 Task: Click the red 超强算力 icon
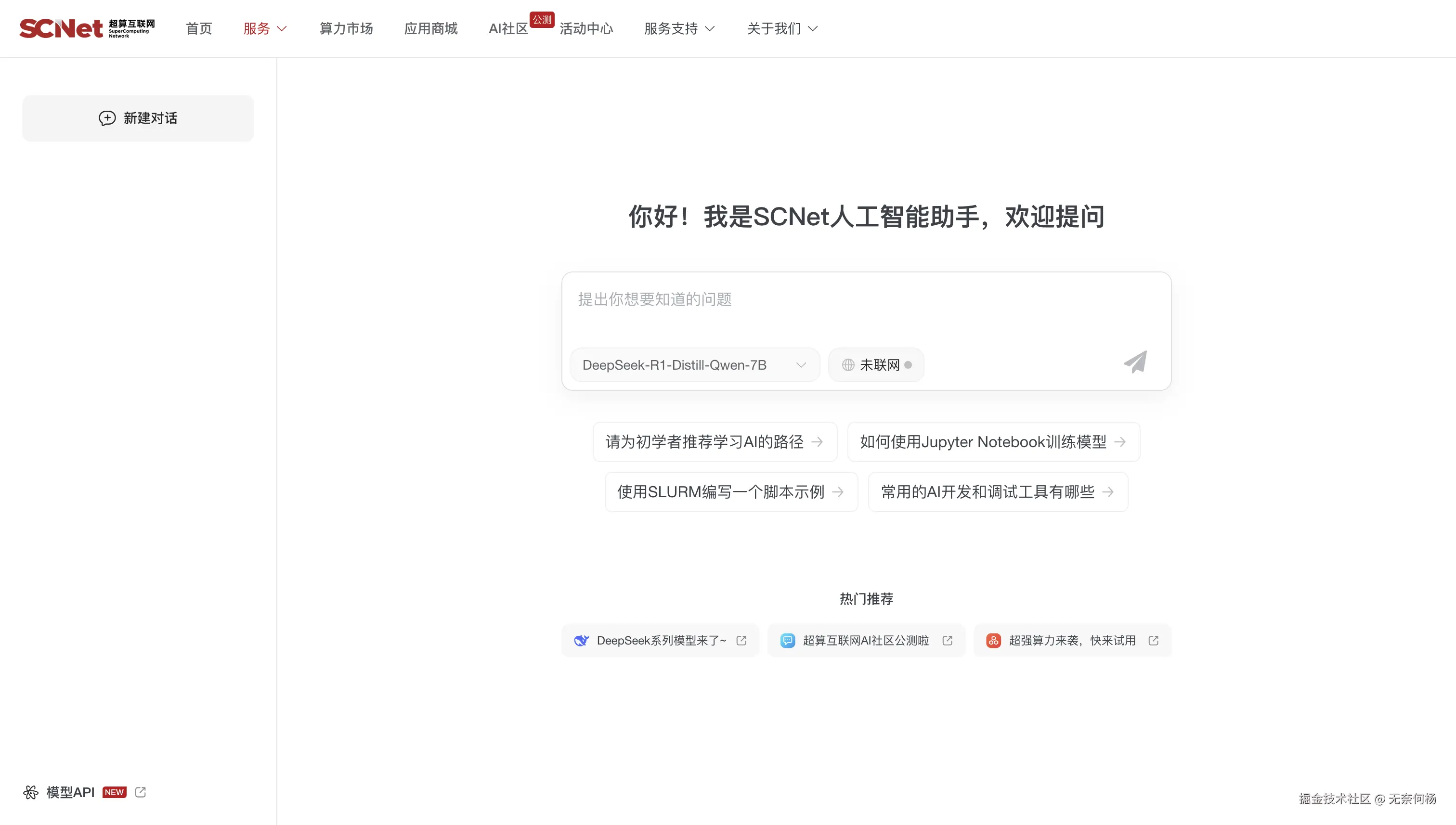point(993,640)
